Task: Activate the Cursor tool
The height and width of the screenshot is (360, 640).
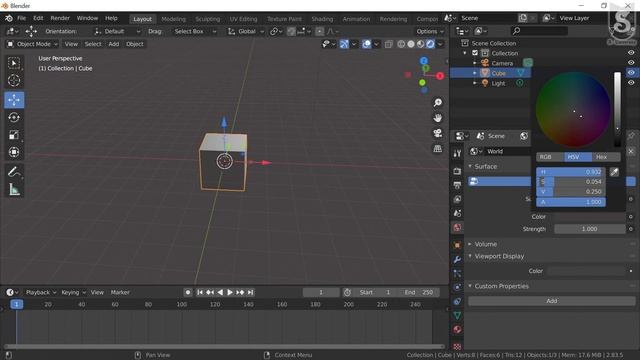Action: pos(14,80)
